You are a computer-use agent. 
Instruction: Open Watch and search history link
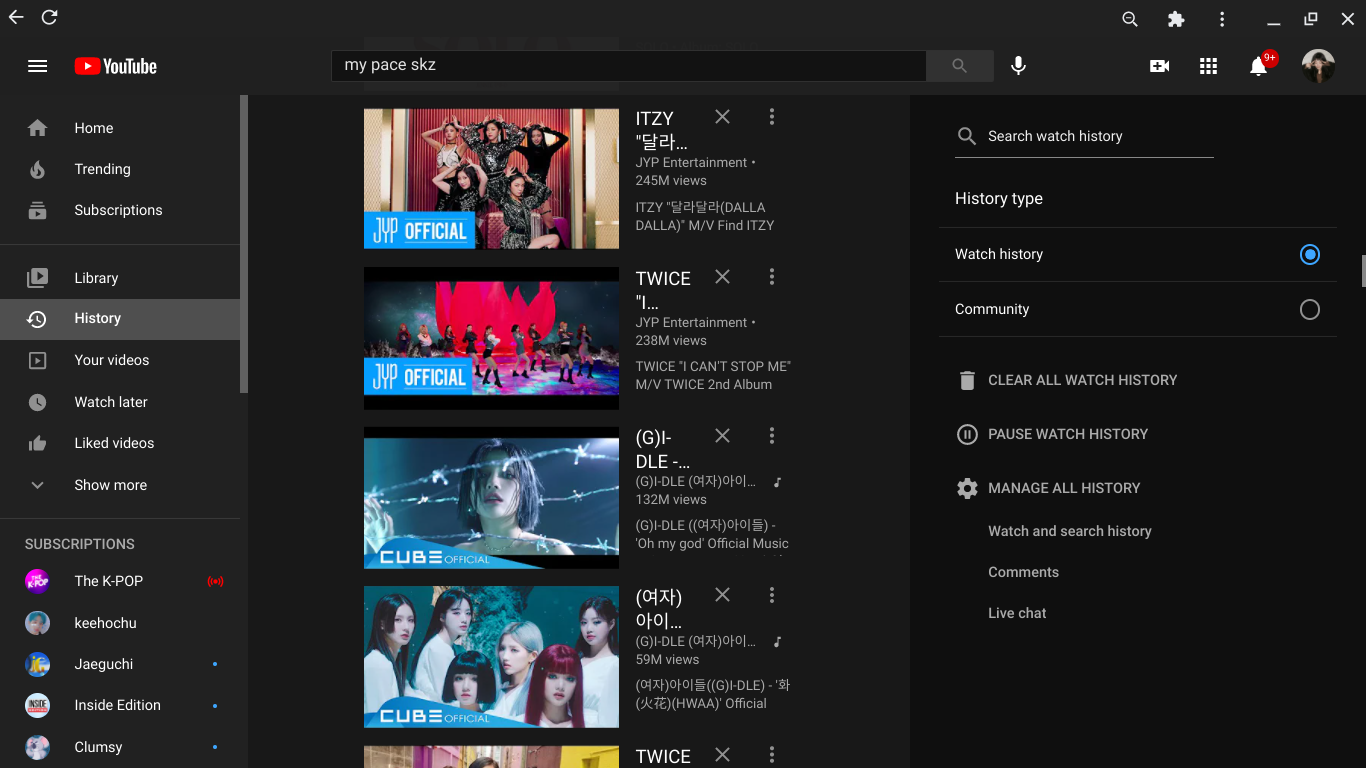click(x=1070, y=531)
